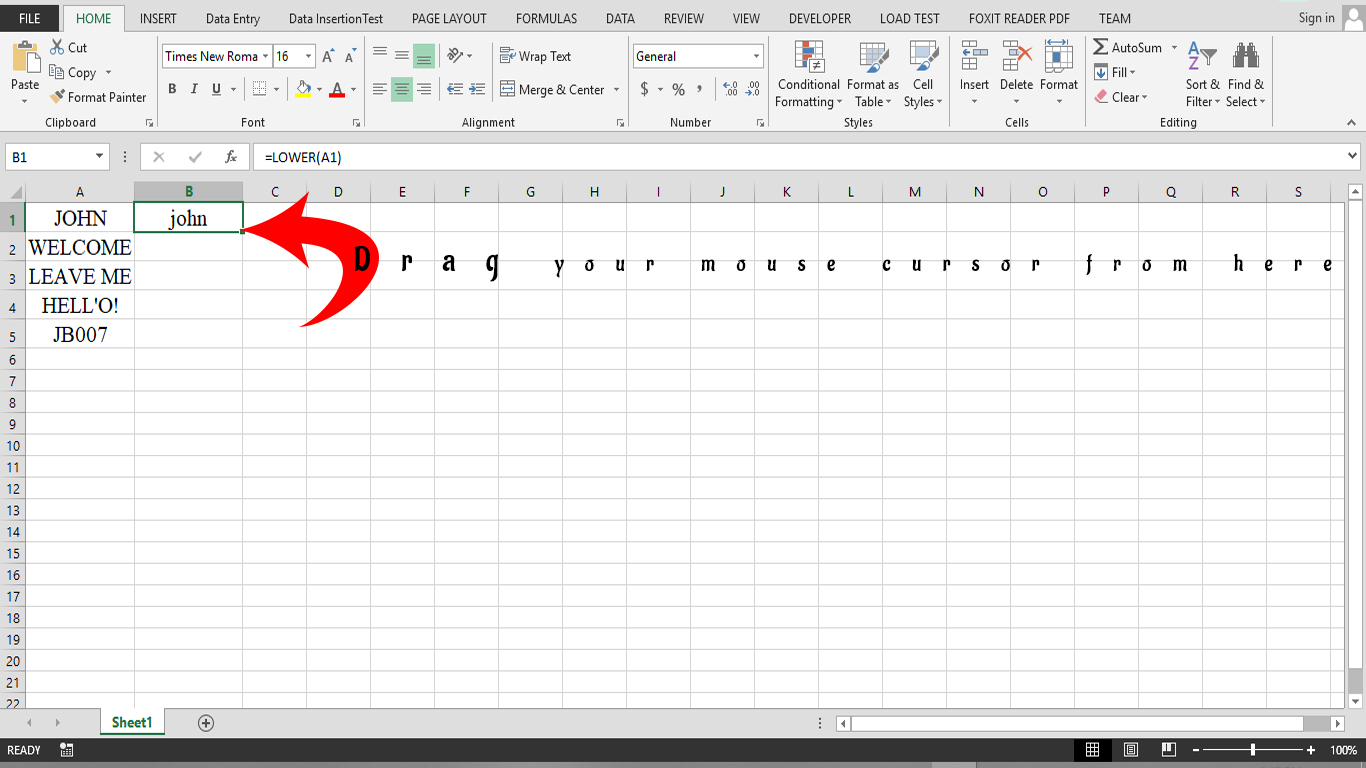Open the Cell Styles gallery
The height and width of the screenshot is (768, 1366).
pos(923,75)
